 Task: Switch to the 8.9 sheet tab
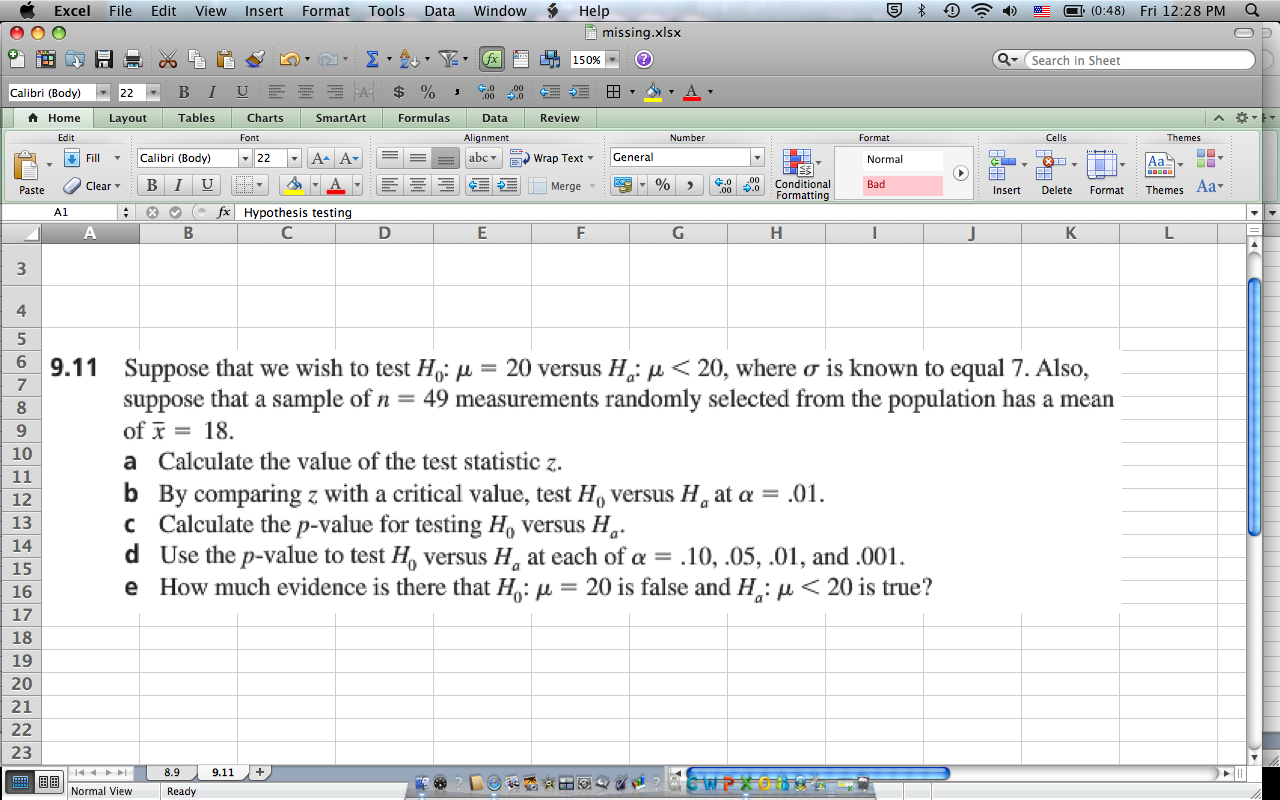pos(171,772)
